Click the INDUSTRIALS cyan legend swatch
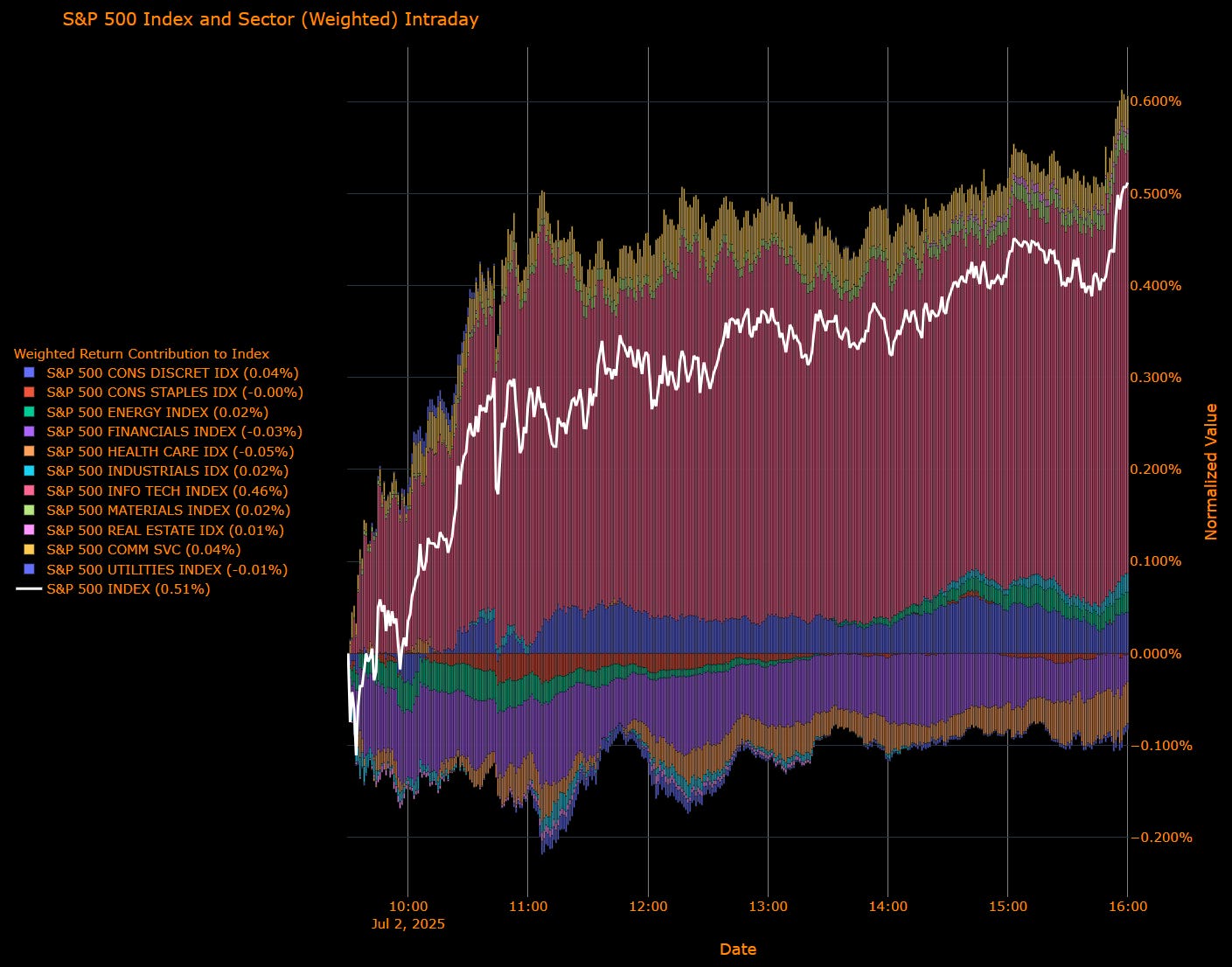The height and width of the screenshot is (967, 1232). click(29, 471)
